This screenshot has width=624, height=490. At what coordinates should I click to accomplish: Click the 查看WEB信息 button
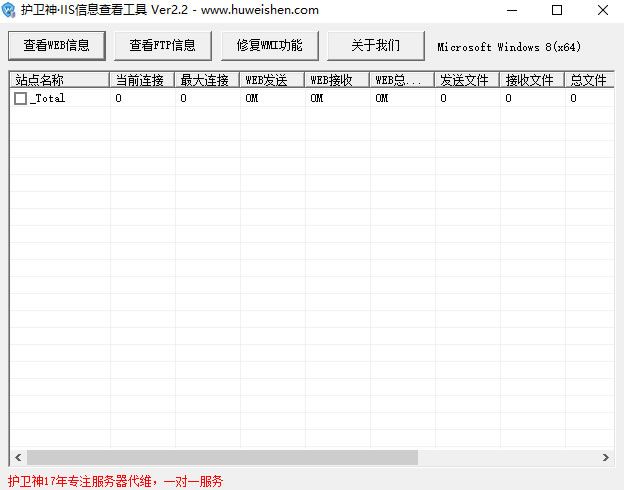tap(56, 45)
